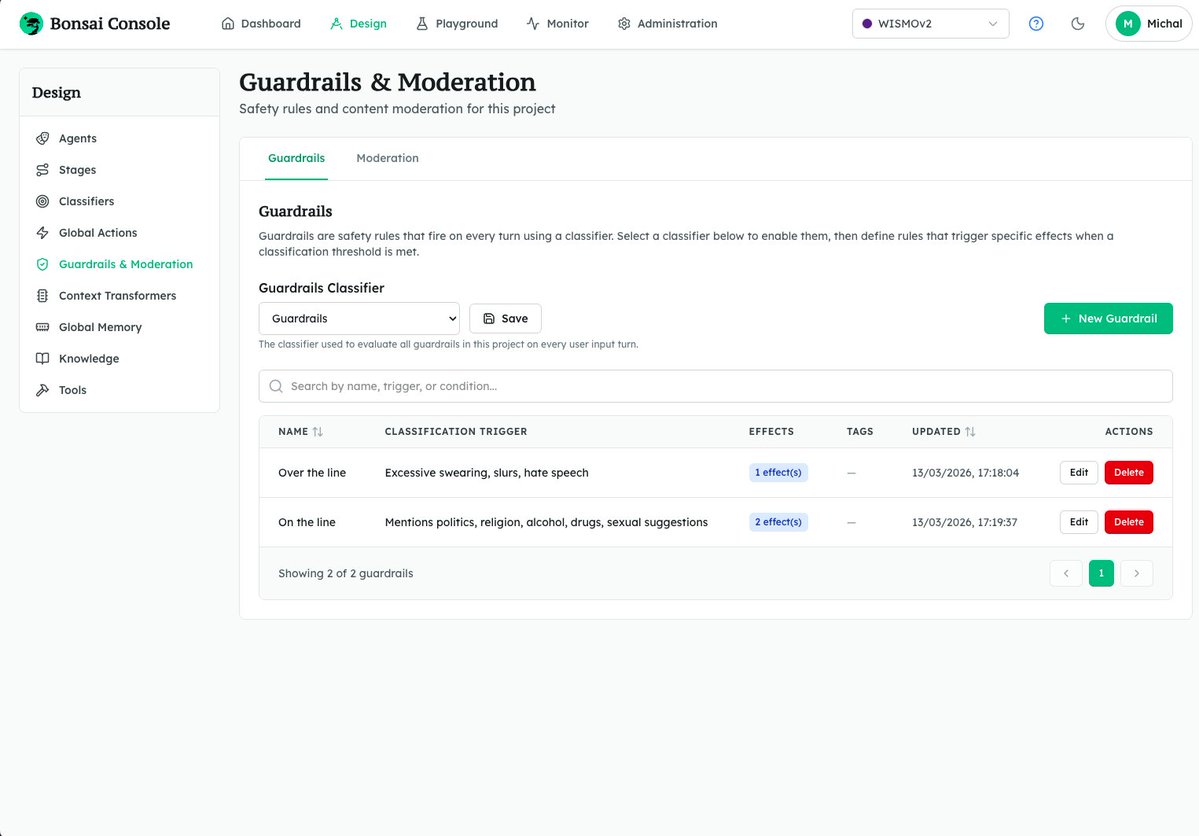The height and width of the screenshot is (836, 1199).
Task: Click the help question mark icon
Action: coord(1036,24)
